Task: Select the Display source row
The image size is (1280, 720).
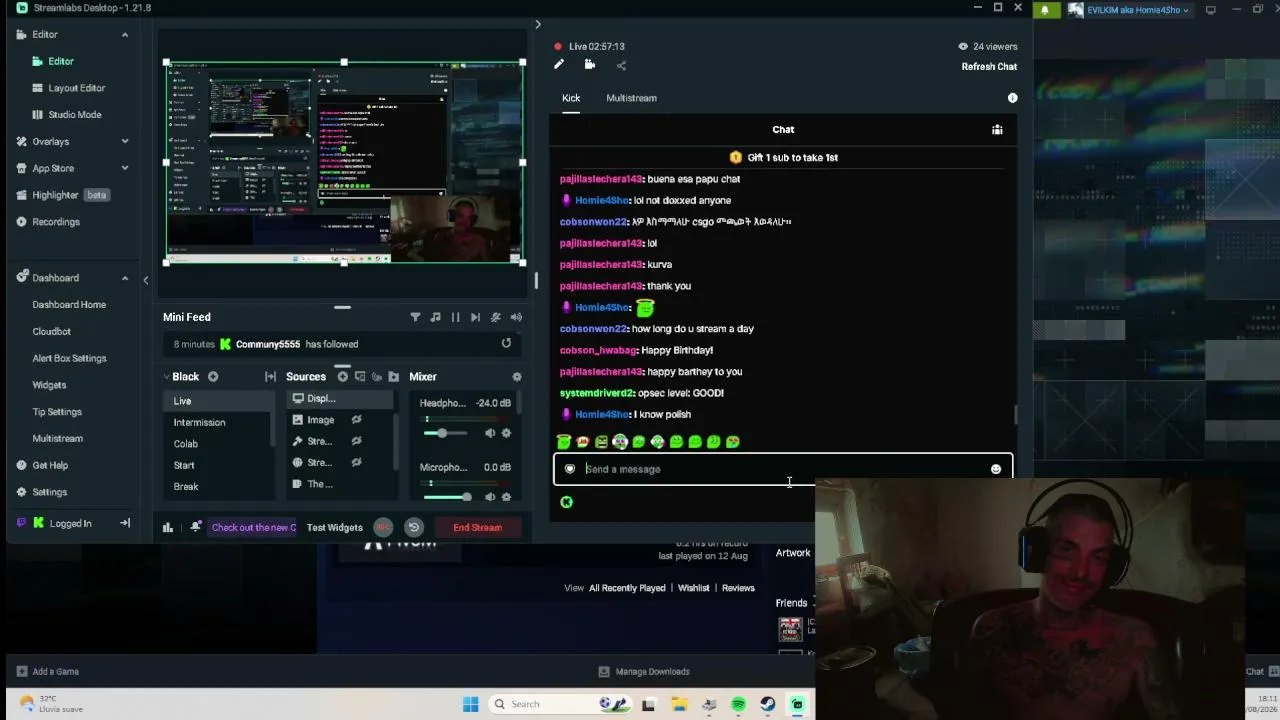Action: (339, 398)
